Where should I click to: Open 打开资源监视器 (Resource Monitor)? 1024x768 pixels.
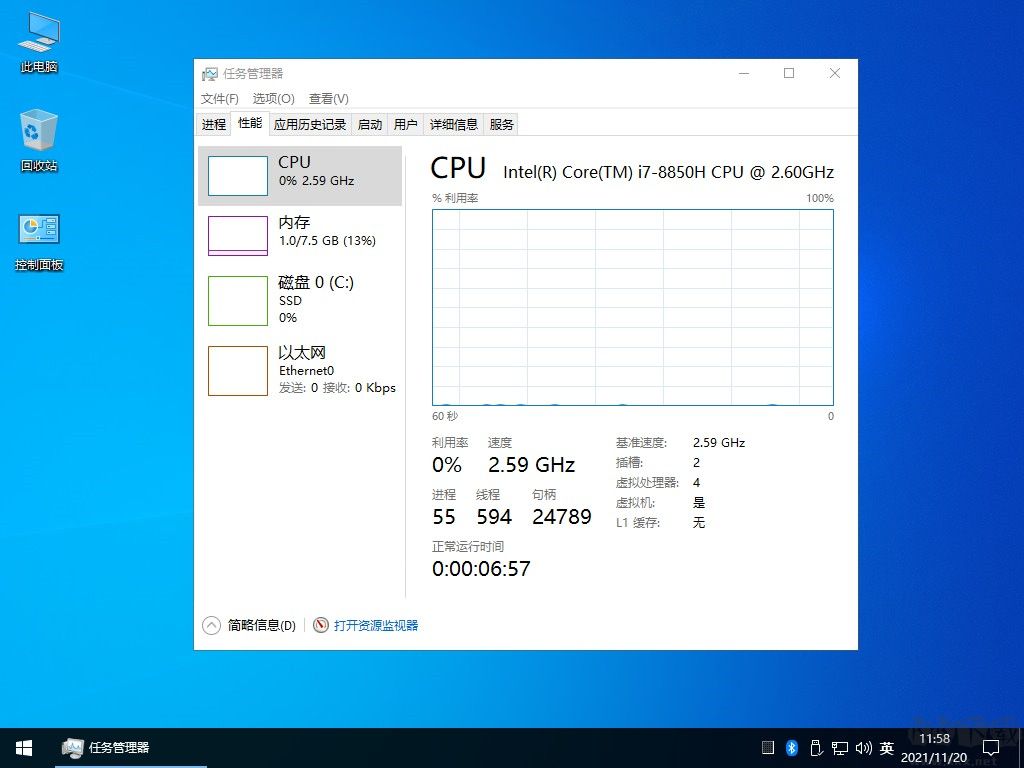(x=375, y=625)
